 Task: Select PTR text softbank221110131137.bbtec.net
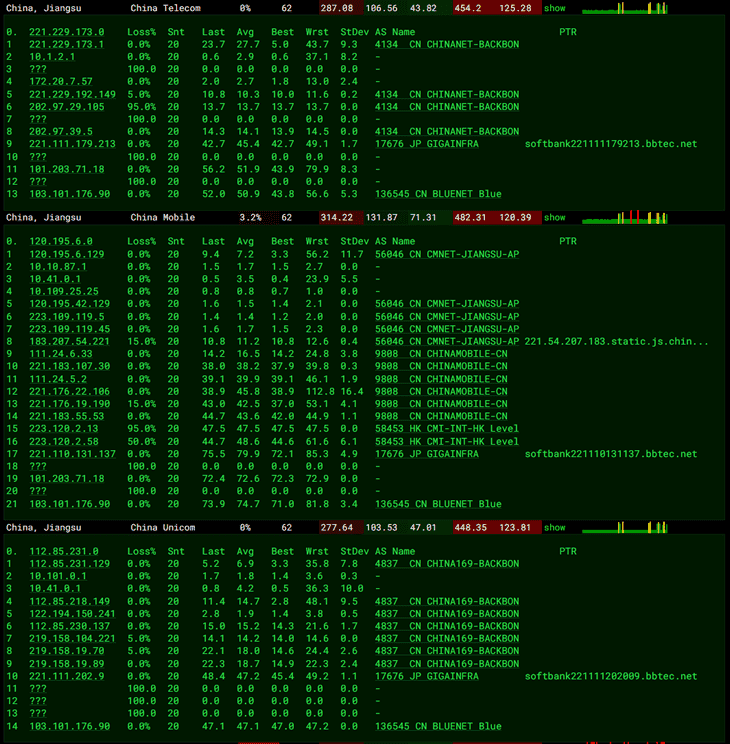[x=611, y=454]
